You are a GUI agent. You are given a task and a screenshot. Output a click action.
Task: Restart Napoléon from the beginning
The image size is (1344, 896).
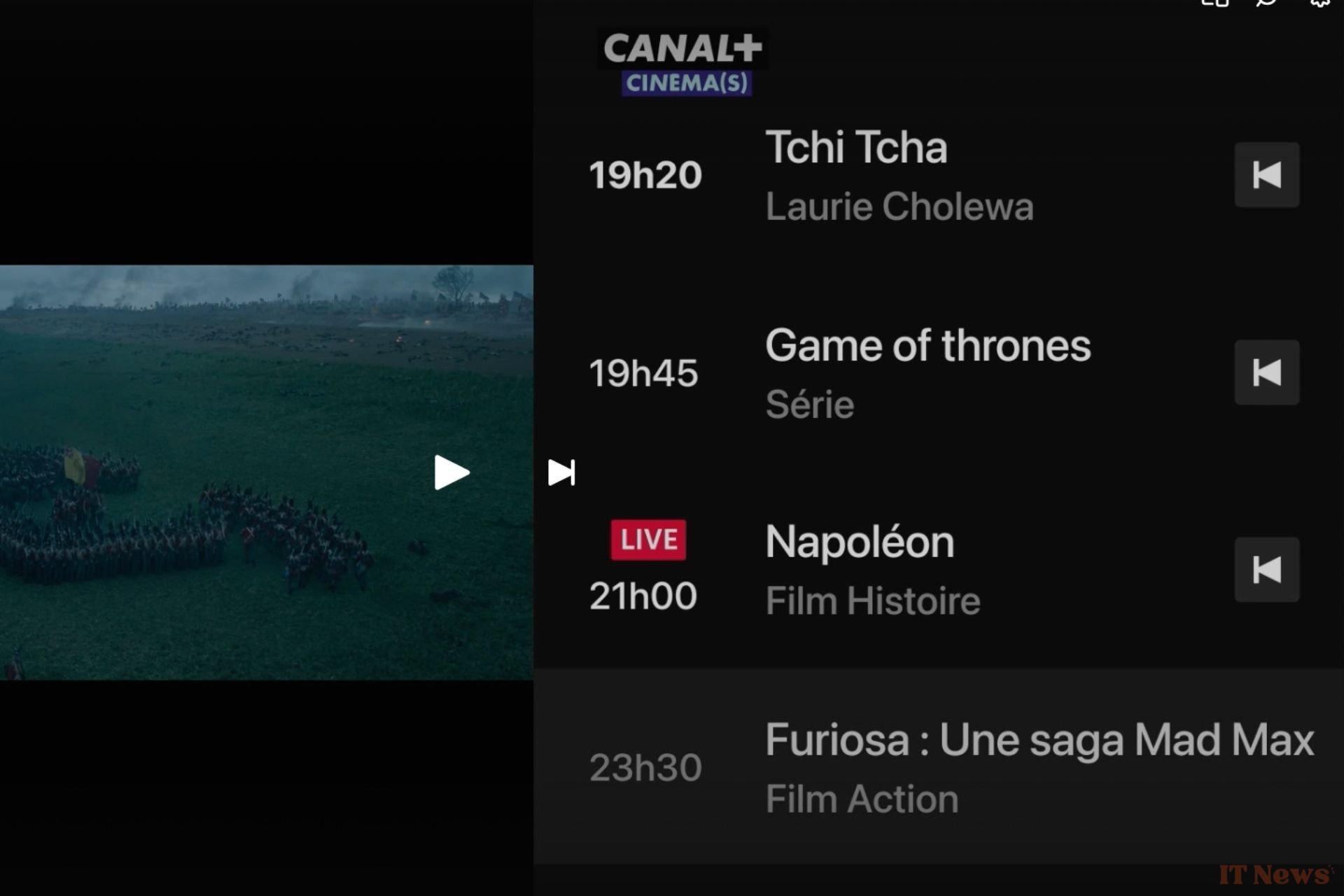(x=1267, y=568)
